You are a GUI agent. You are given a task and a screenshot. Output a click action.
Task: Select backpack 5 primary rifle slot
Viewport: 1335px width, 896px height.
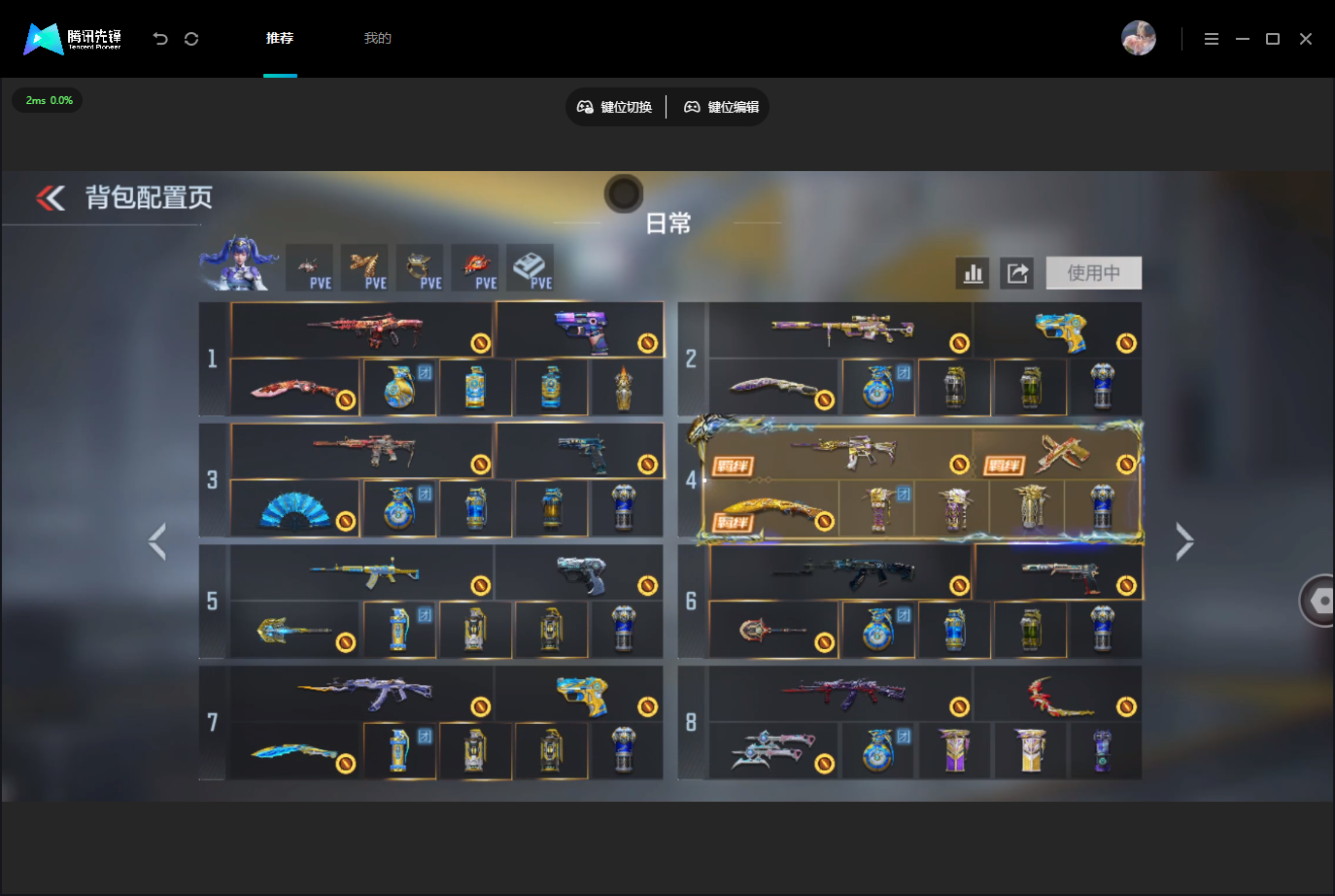(x=362, y=571)
